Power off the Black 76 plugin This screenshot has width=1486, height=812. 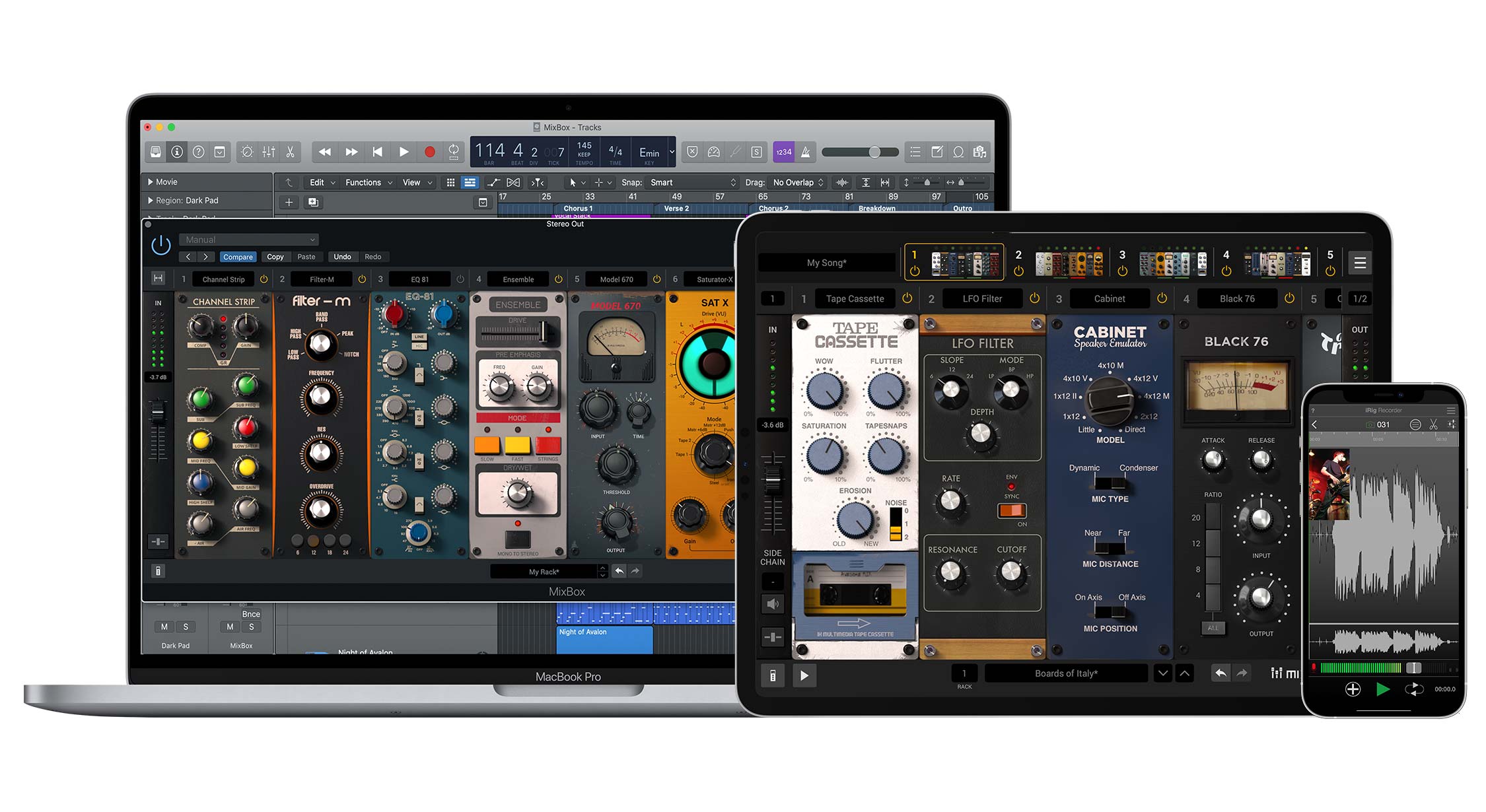tap(1289, 298)
